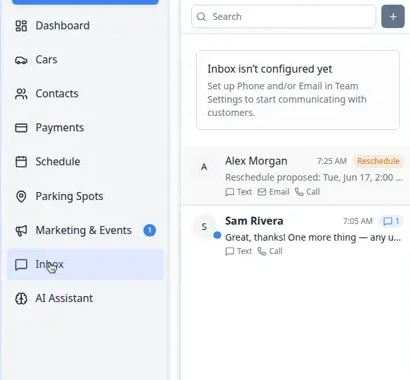The image size is (410, 380).
Task: Click the AI Assistant brain icon
Action: [21, 298]
